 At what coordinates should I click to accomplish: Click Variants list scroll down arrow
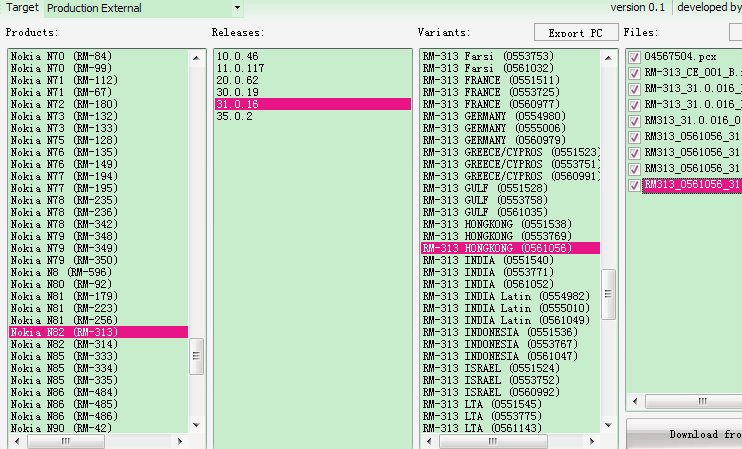pyautogui.click(x=608, y=425)
